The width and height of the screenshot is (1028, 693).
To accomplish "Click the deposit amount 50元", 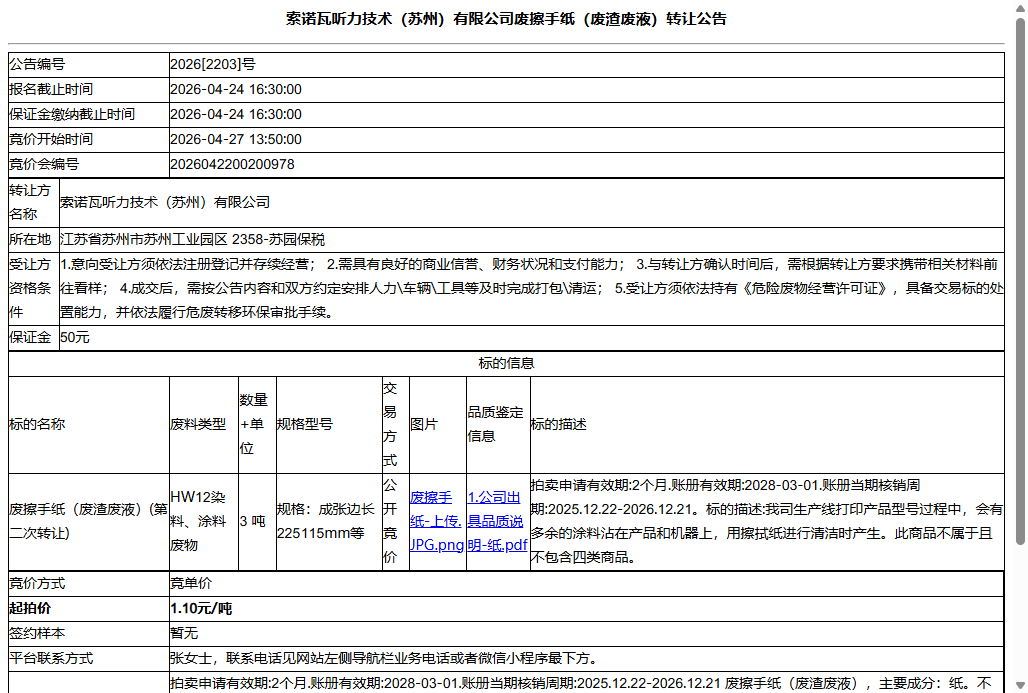I will pyautogui.click(x=75, y=338).
